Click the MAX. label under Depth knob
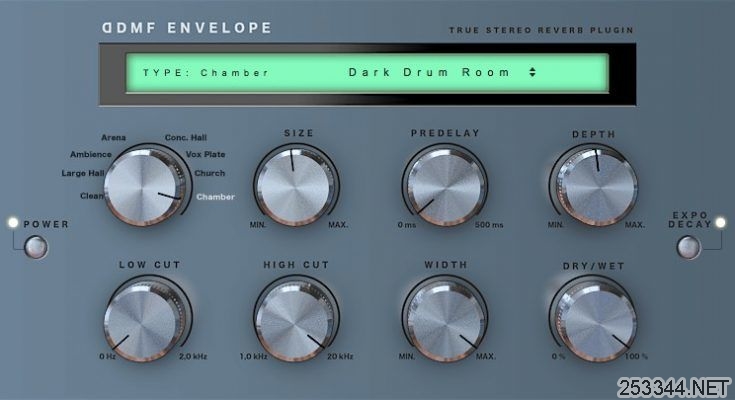The image size is (735, 400). pos(635,225)
